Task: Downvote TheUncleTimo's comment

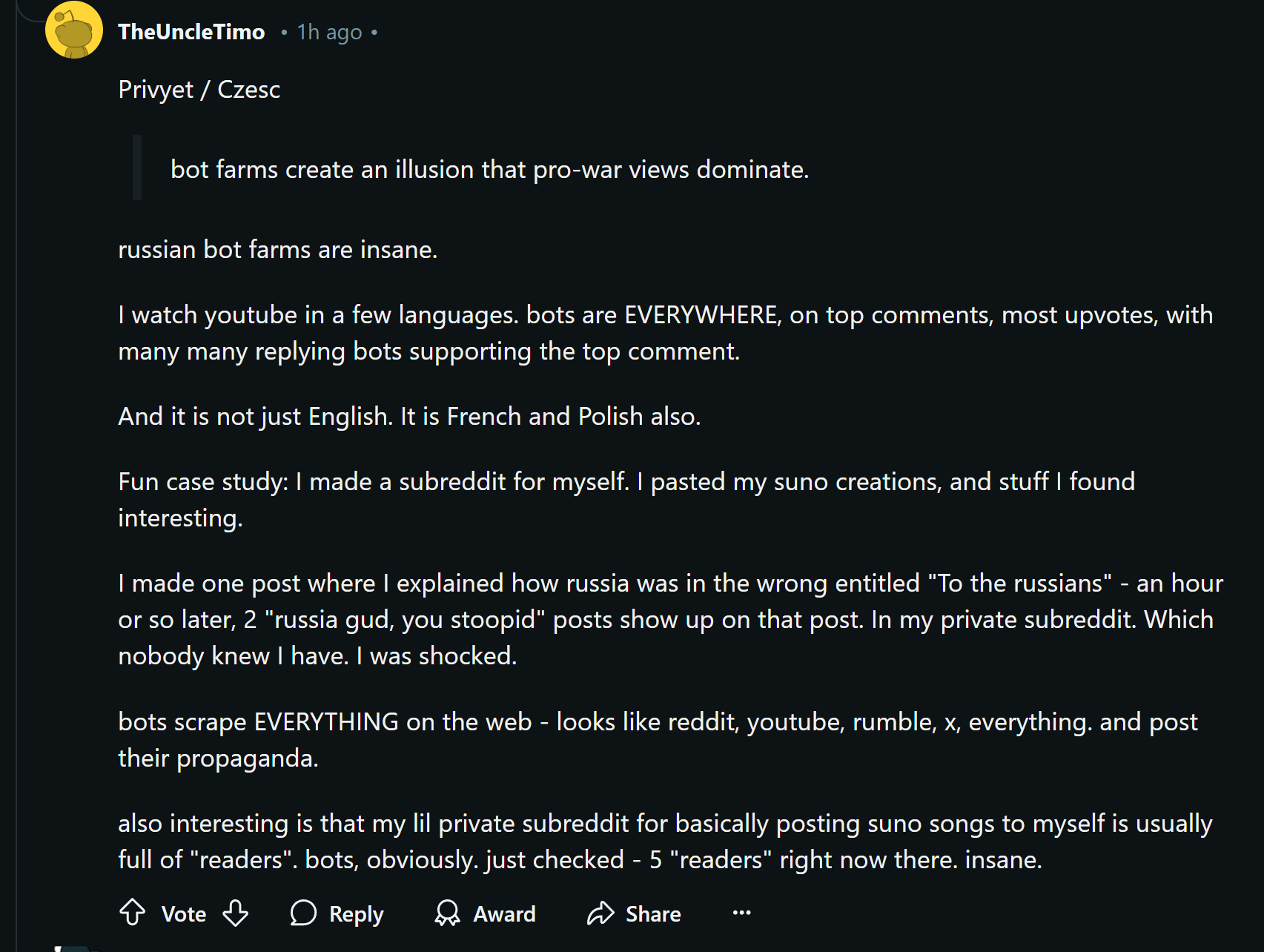Action: click(x=236, y=913)
